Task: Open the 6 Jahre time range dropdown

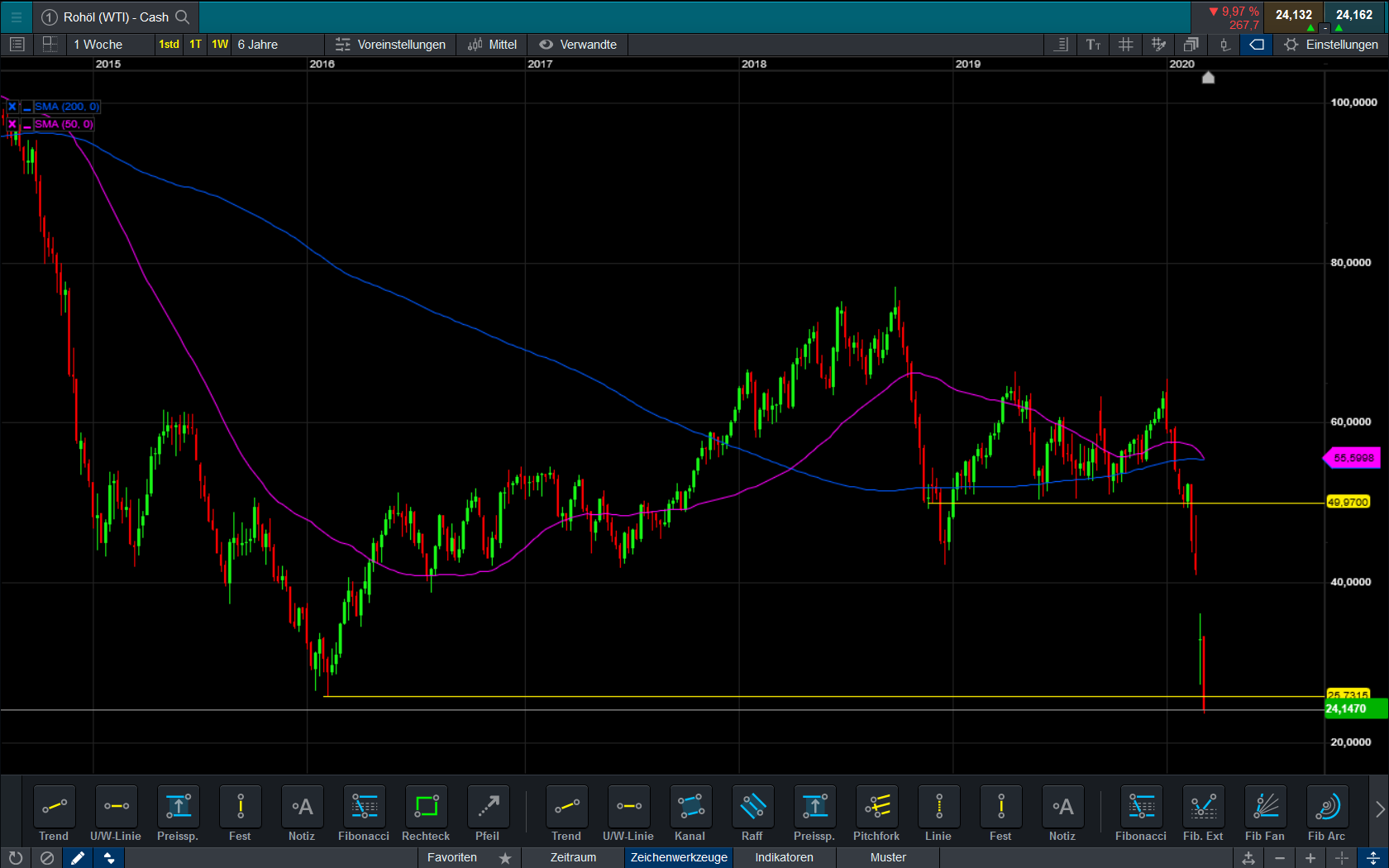Action: point(278,45)
